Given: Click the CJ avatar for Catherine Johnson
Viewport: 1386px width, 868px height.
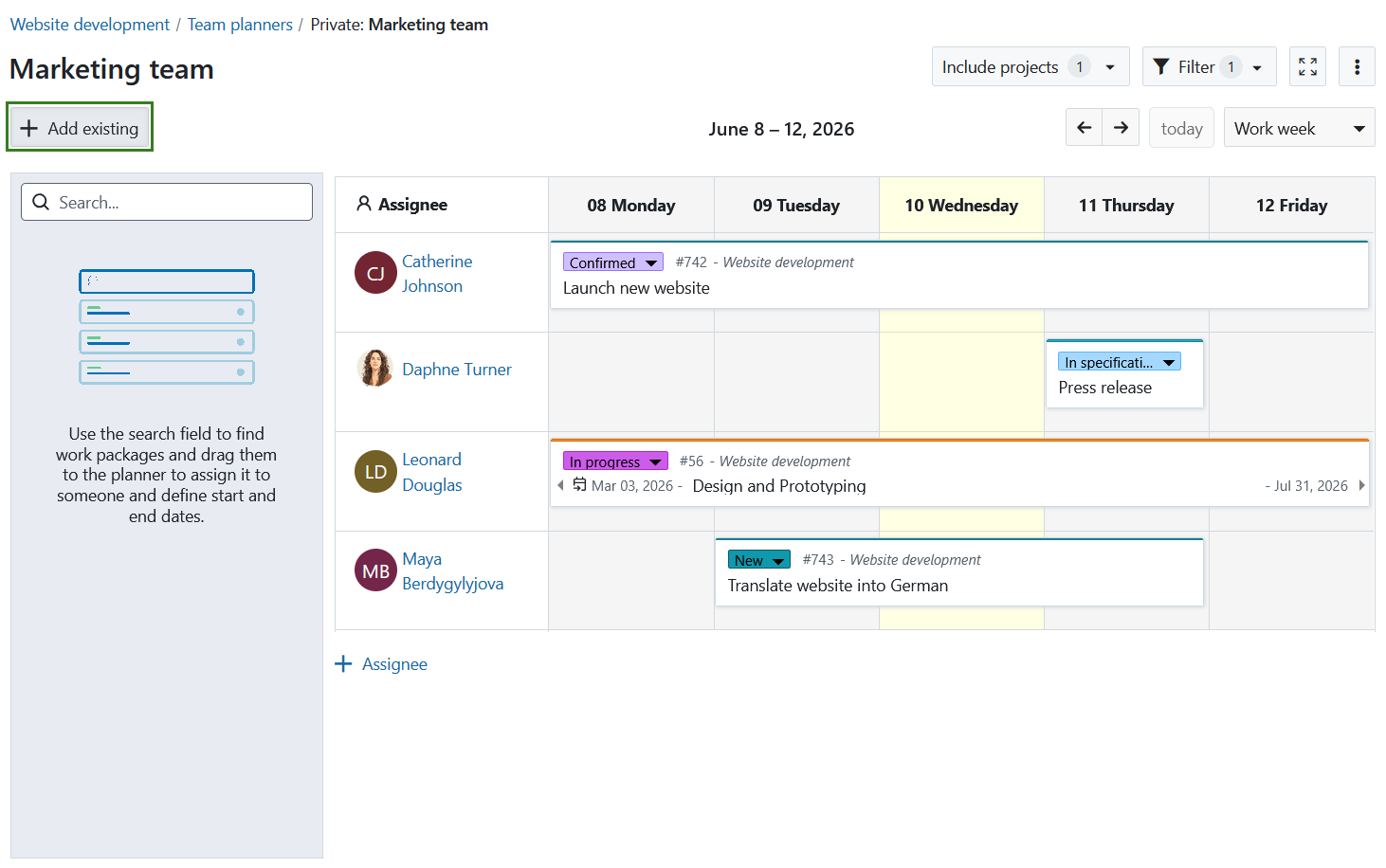Looking at the screenshot, I should point(375,273).
